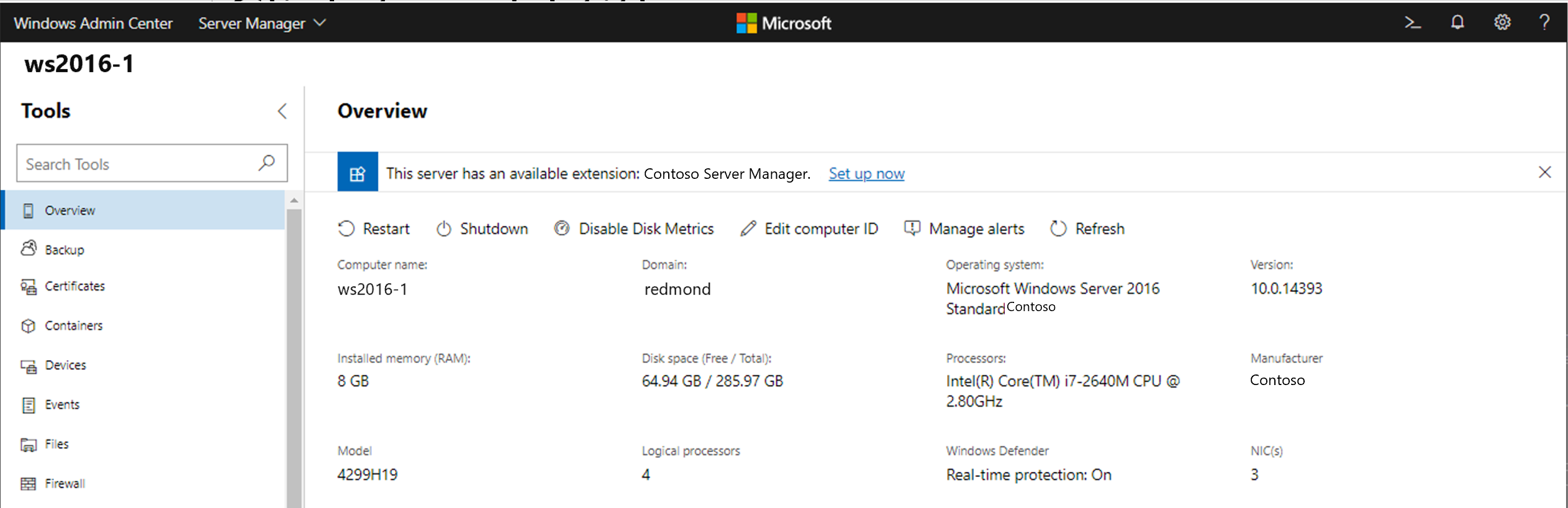Screen dimensions: 1568x508
Task: Click the Files tool icon
Action: tap(29, 445)
